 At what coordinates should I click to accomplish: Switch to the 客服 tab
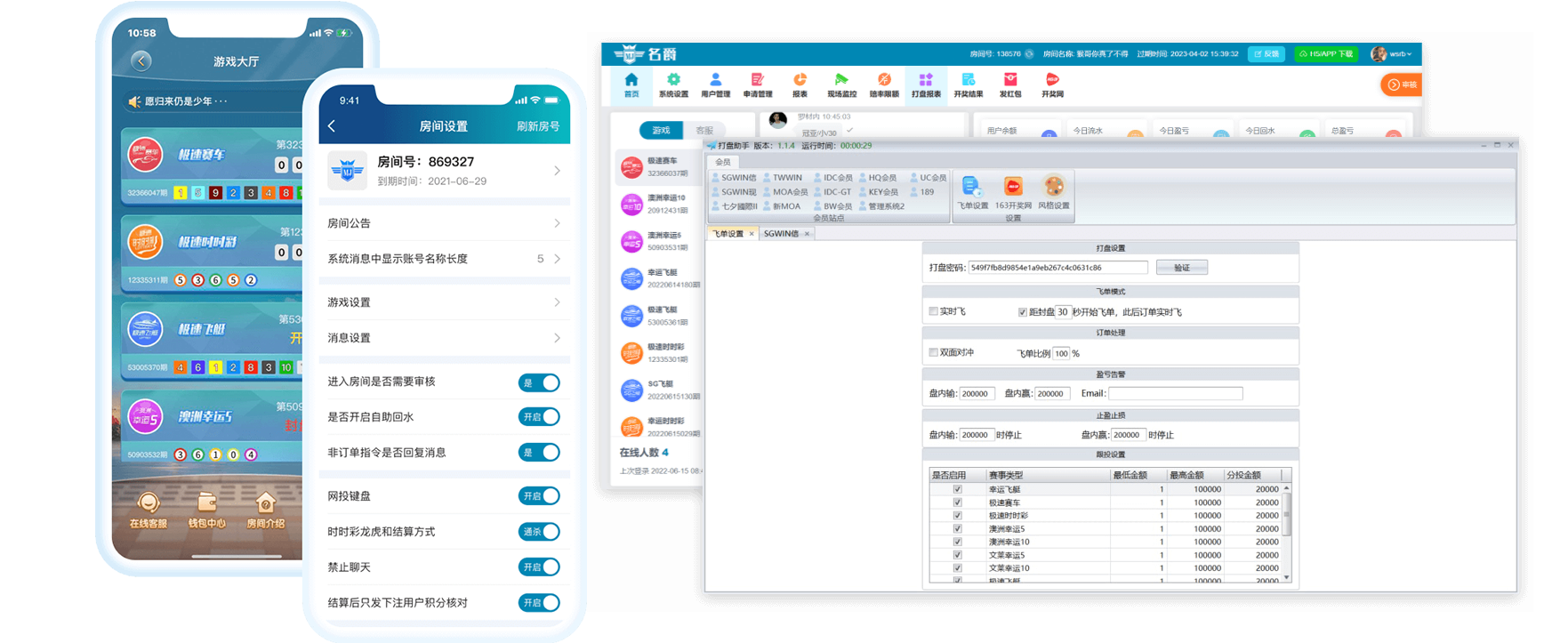coord(704,131)
